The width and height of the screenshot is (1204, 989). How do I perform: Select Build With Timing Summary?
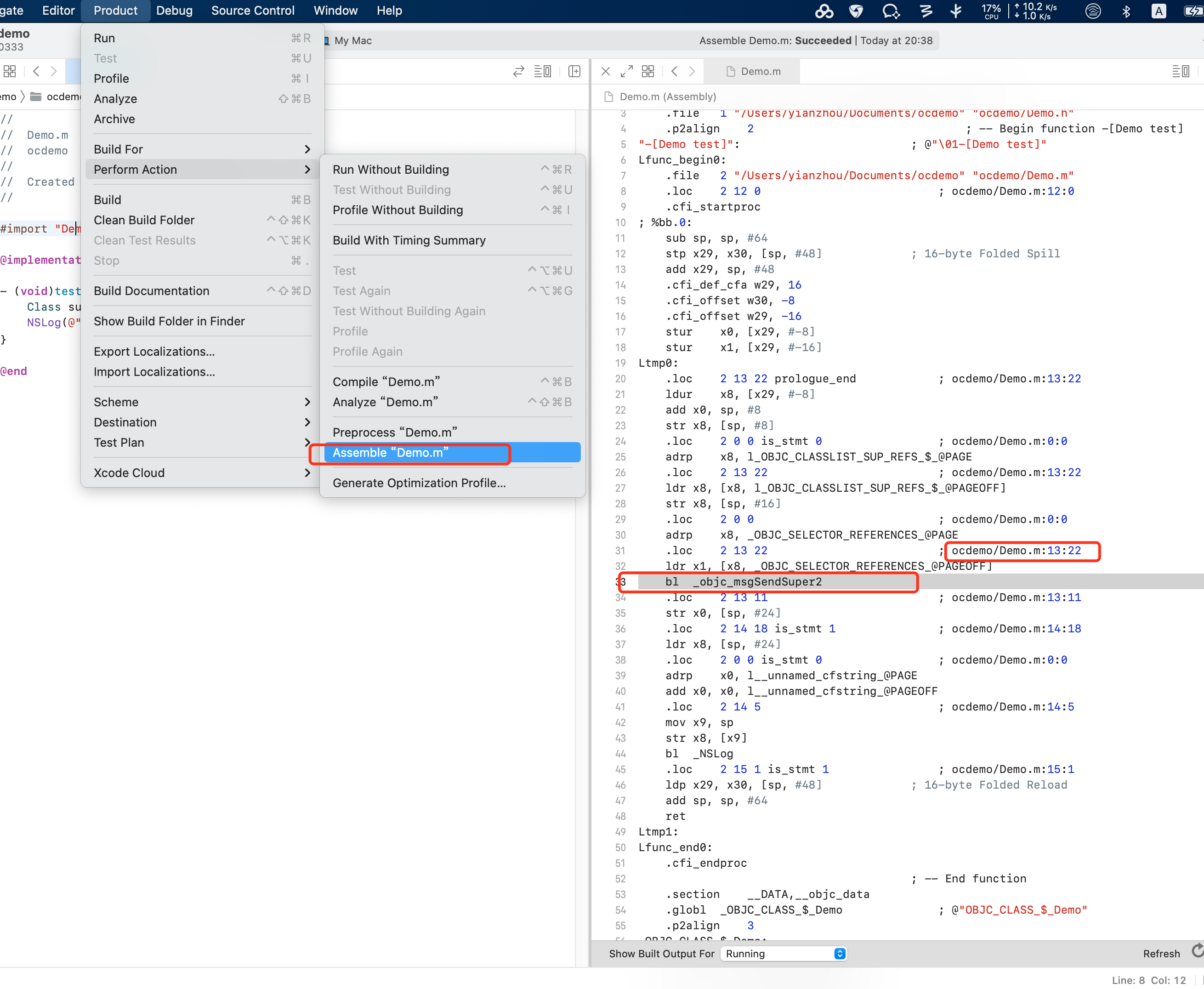(452, 240)
